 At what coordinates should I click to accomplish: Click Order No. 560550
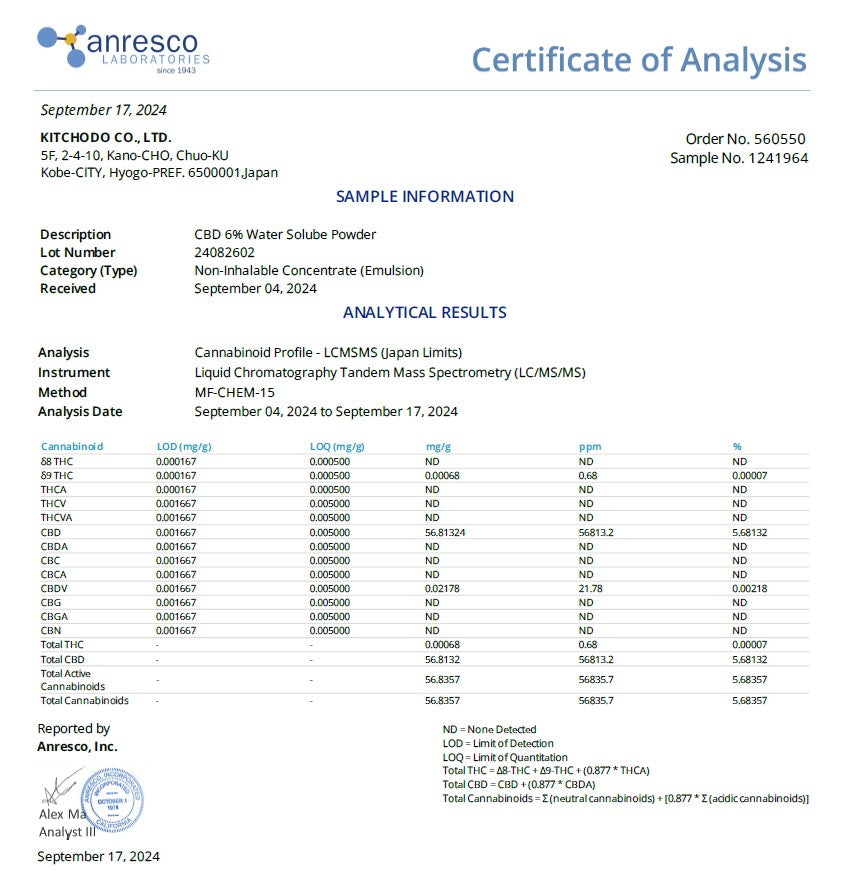[x=745, y=139]
